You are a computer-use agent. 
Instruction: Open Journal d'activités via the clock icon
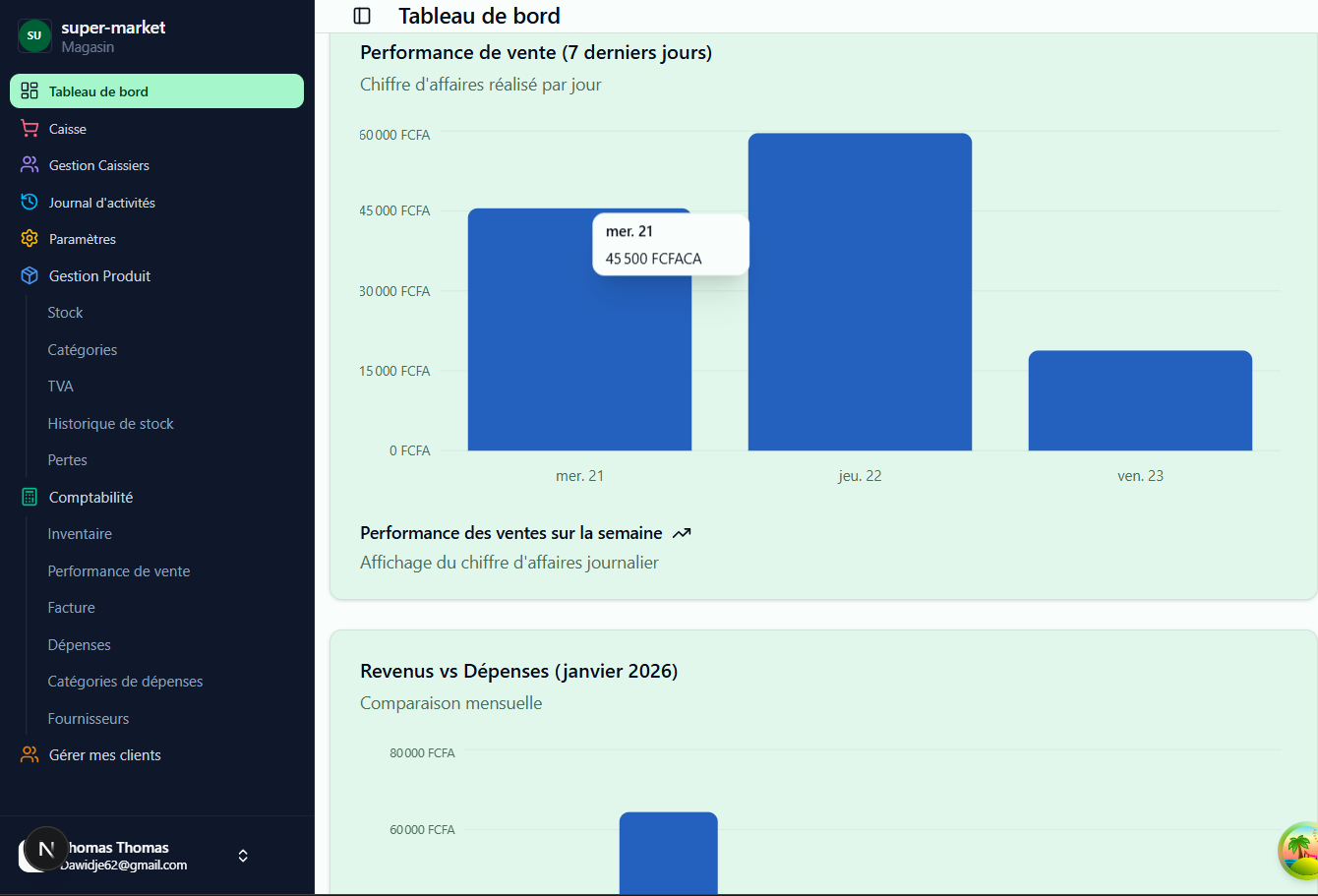click(30, 202)
